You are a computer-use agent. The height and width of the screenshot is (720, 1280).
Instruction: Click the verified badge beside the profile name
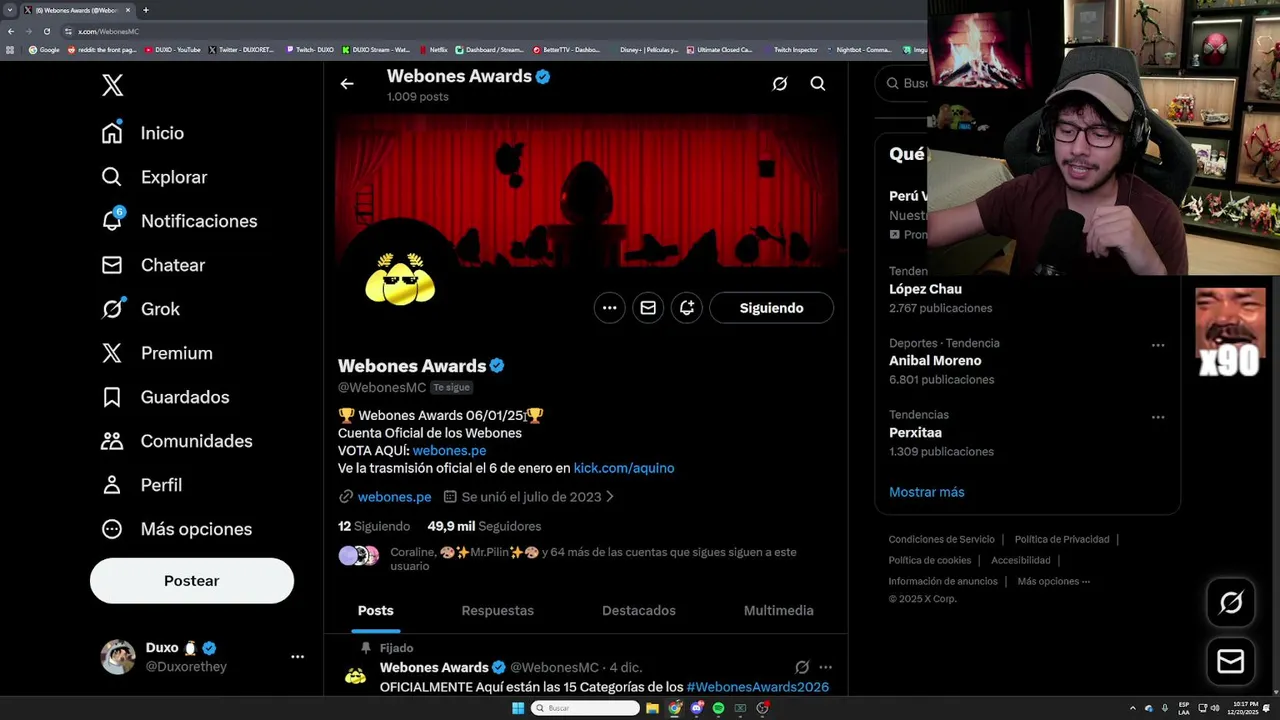pos(497,366)
